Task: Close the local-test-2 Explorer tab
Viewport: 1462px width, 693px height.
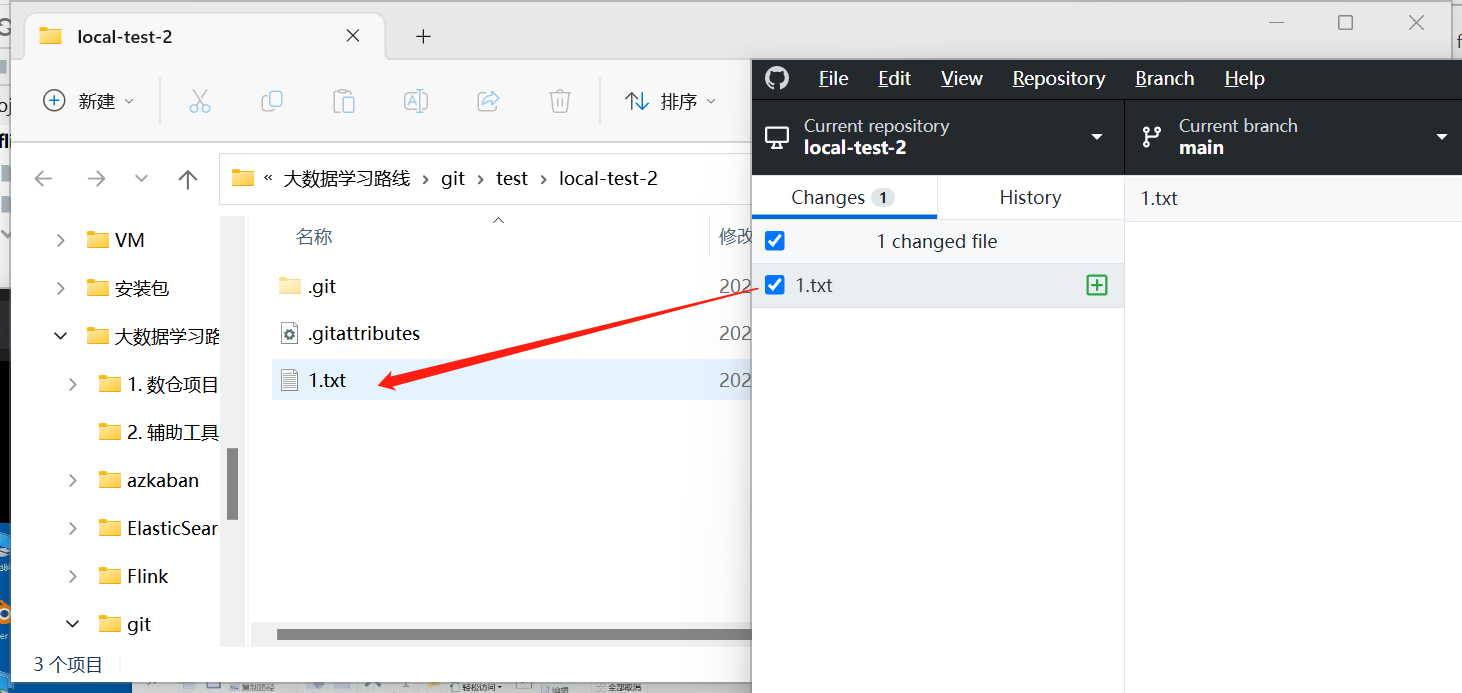Action: (x=353, y=36)
